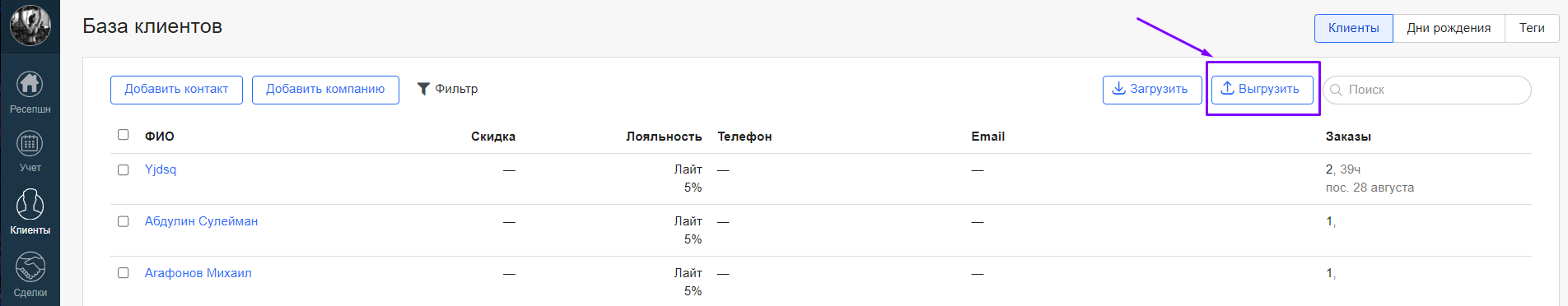Check the box for Агафонов Михаил
Image resolution: width=1568 pixels, height=306 pixels.
124,273
